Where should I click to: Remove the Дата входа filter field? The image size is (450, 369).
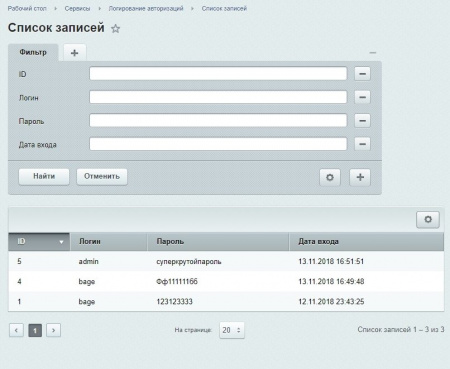[362, 144]
